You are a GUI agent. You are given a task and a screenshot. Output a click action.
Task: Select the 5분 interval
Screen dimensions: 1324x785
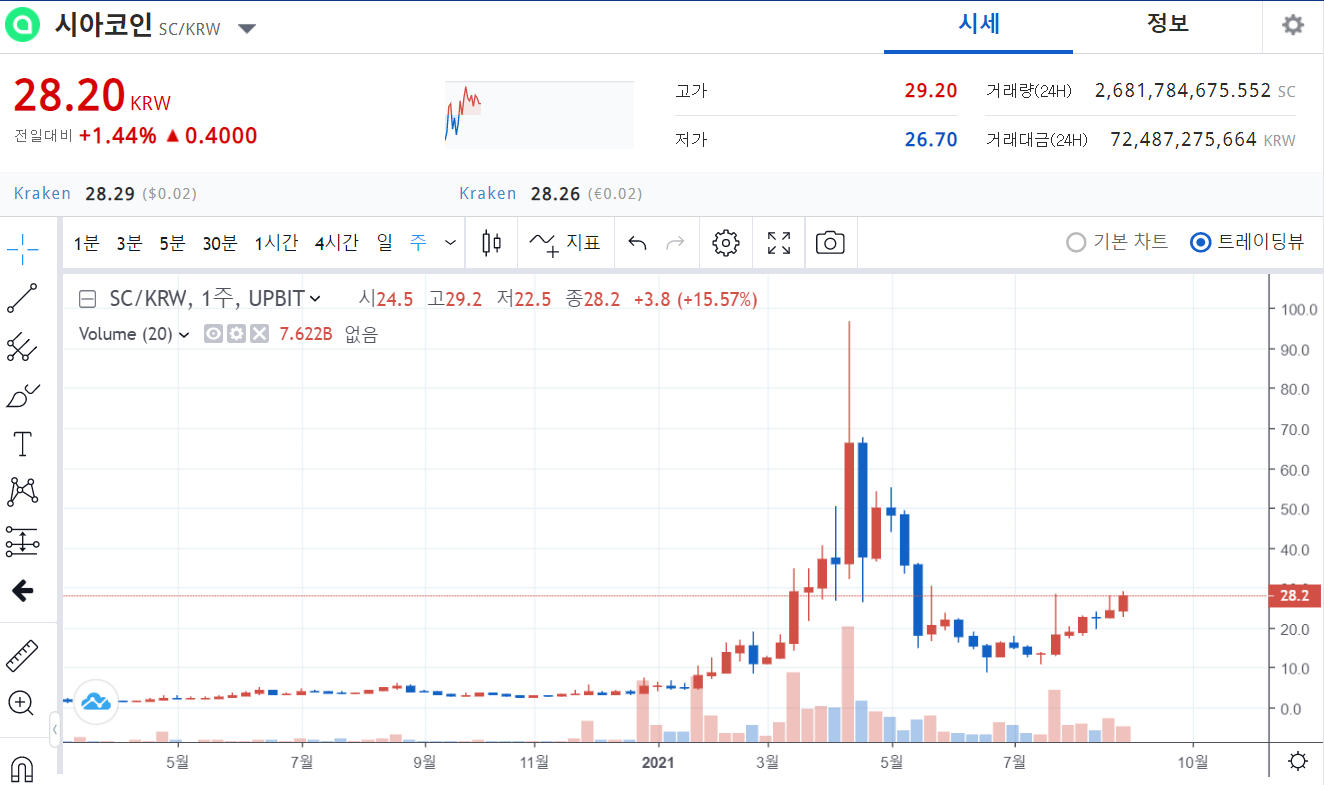click(x=172, y=242)
